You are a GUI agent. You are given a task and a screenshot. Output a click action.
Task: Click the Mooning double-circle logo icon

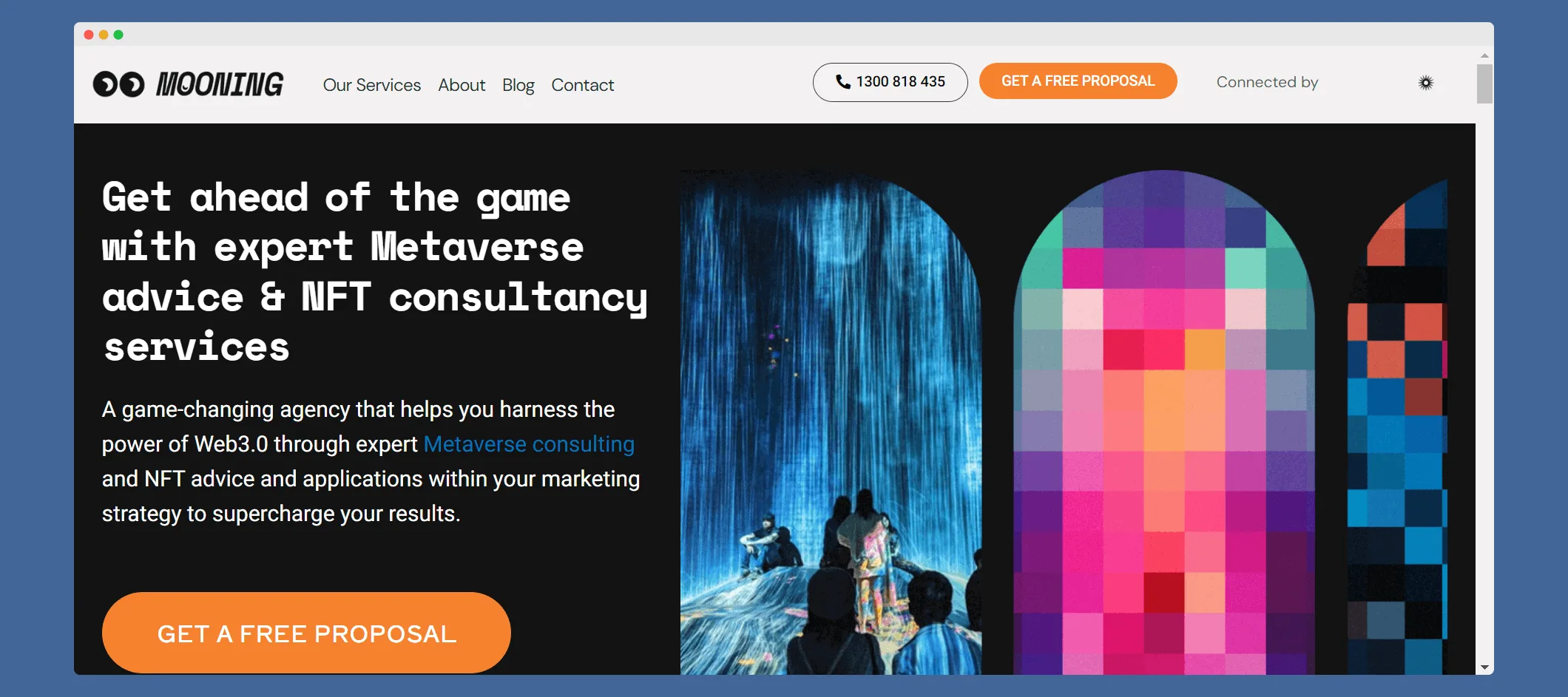[x=118, y=84]
